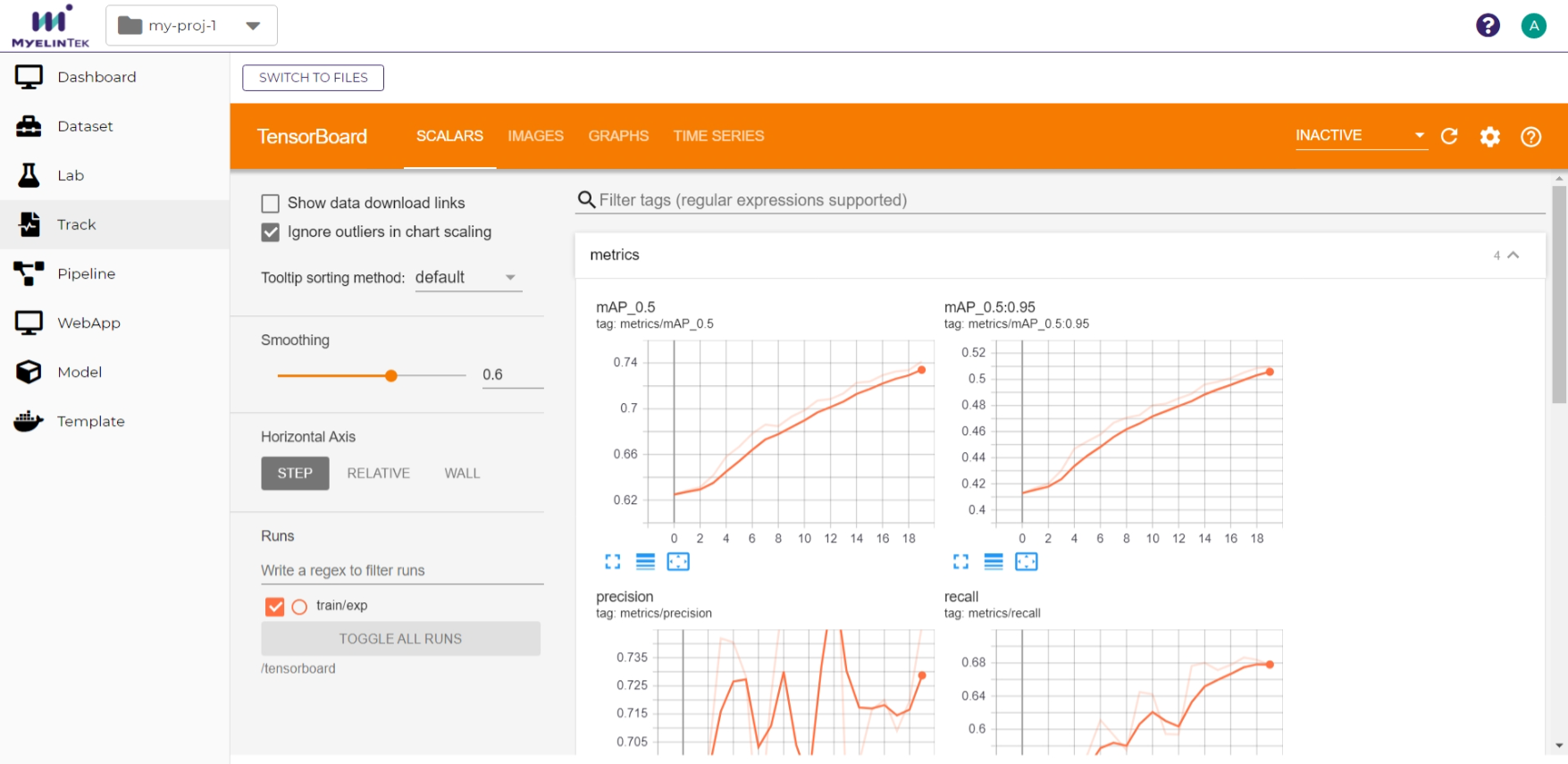This screenshot has width=1568, height=764.
Task: Click SWITCH TO FILES button
Action: coord(313,78)
